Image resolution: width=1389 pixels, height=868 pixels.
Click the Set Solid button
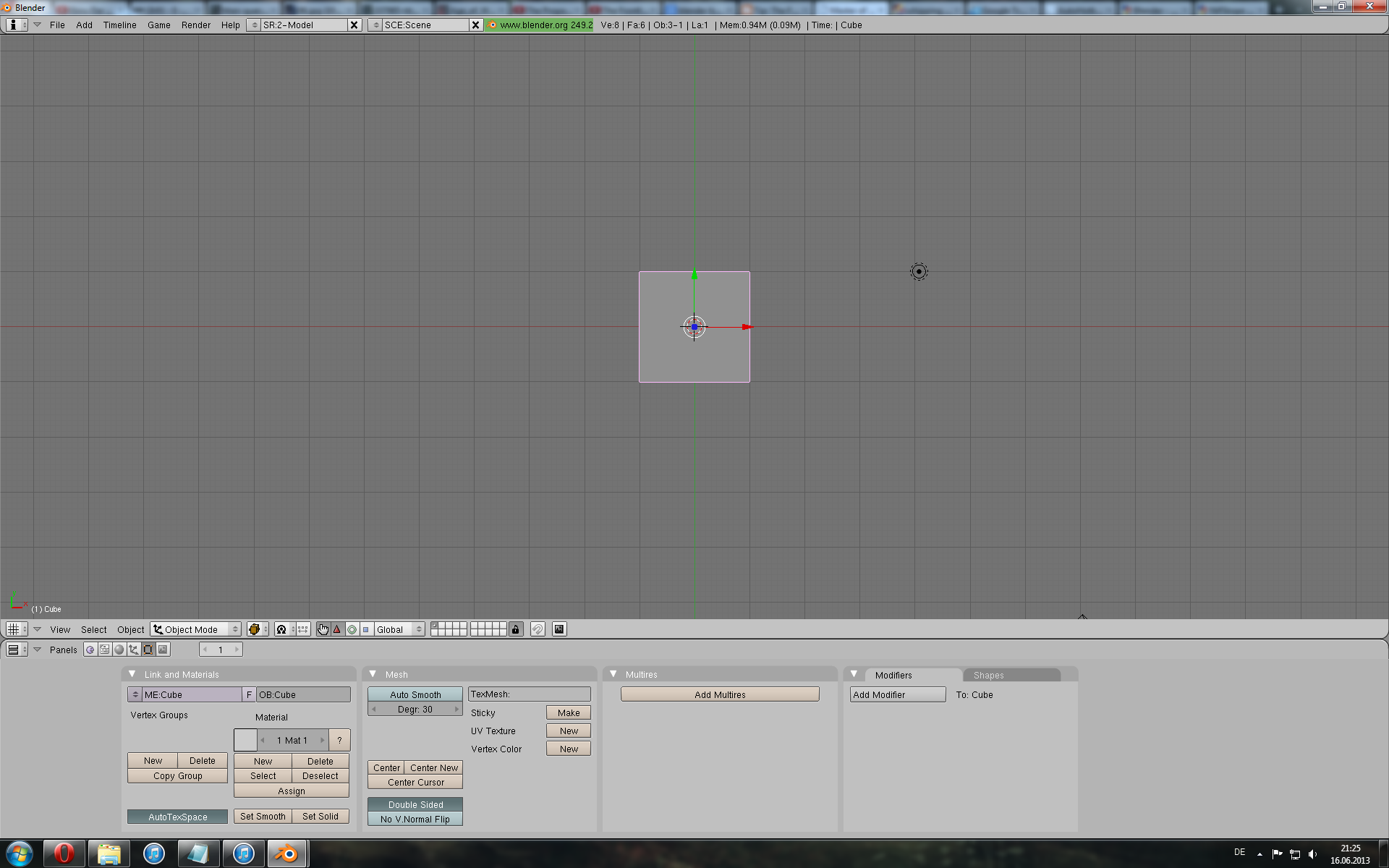click(x=320, y=816)
